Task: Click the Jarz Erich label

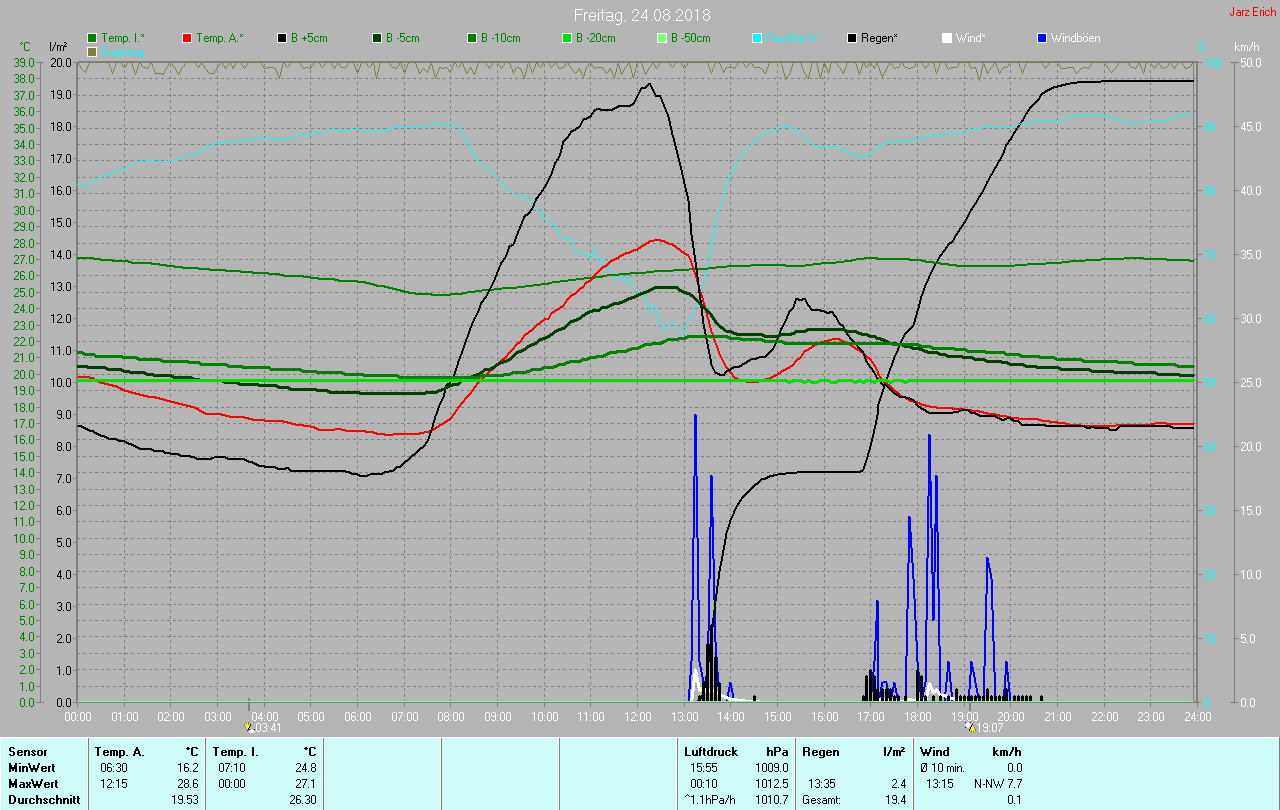Action: (x=1252, y=12)
